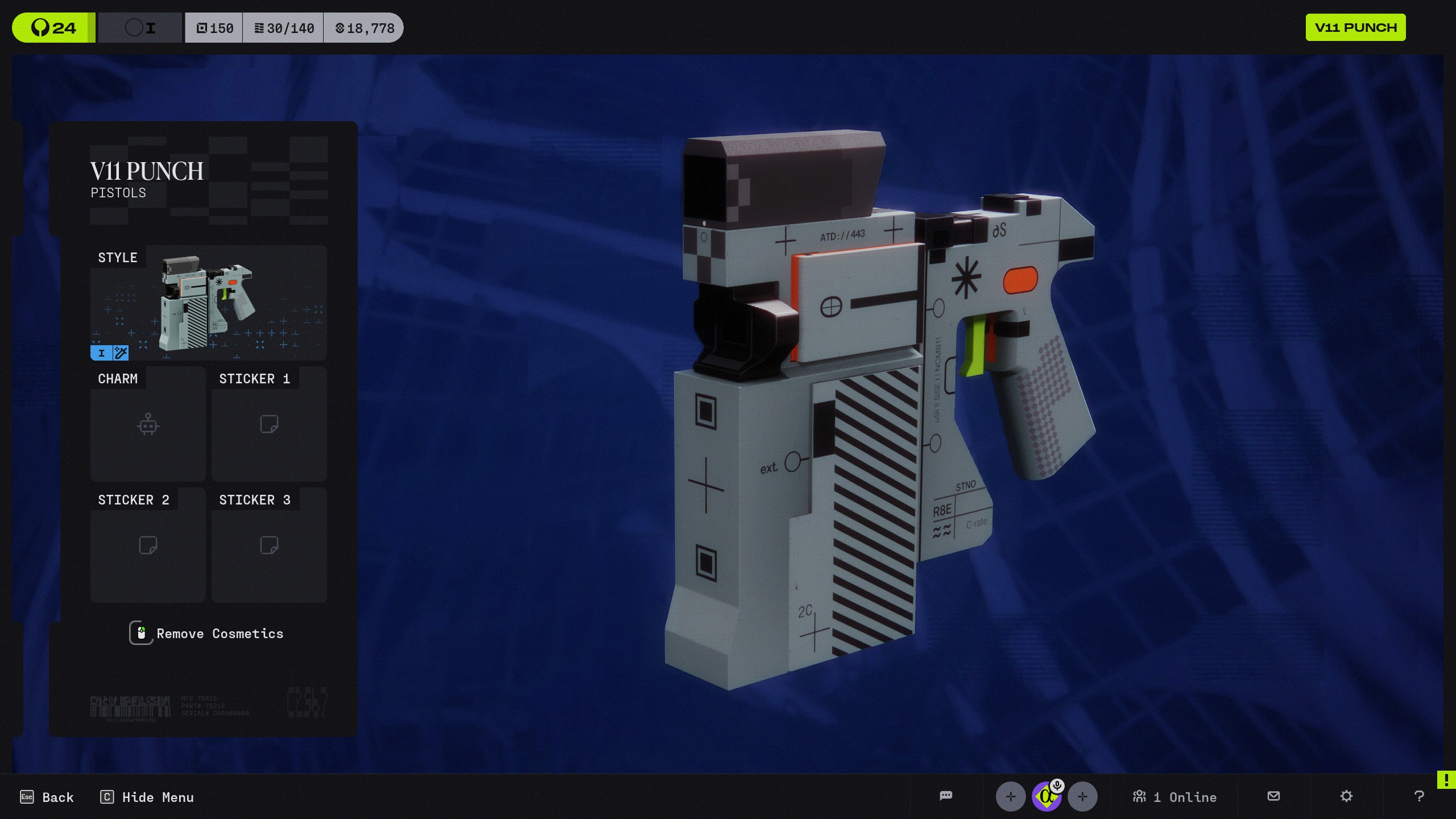Open game settings via the gear icon
The width and height of the screenshot is (1456, 819).
coord(1346,796)
